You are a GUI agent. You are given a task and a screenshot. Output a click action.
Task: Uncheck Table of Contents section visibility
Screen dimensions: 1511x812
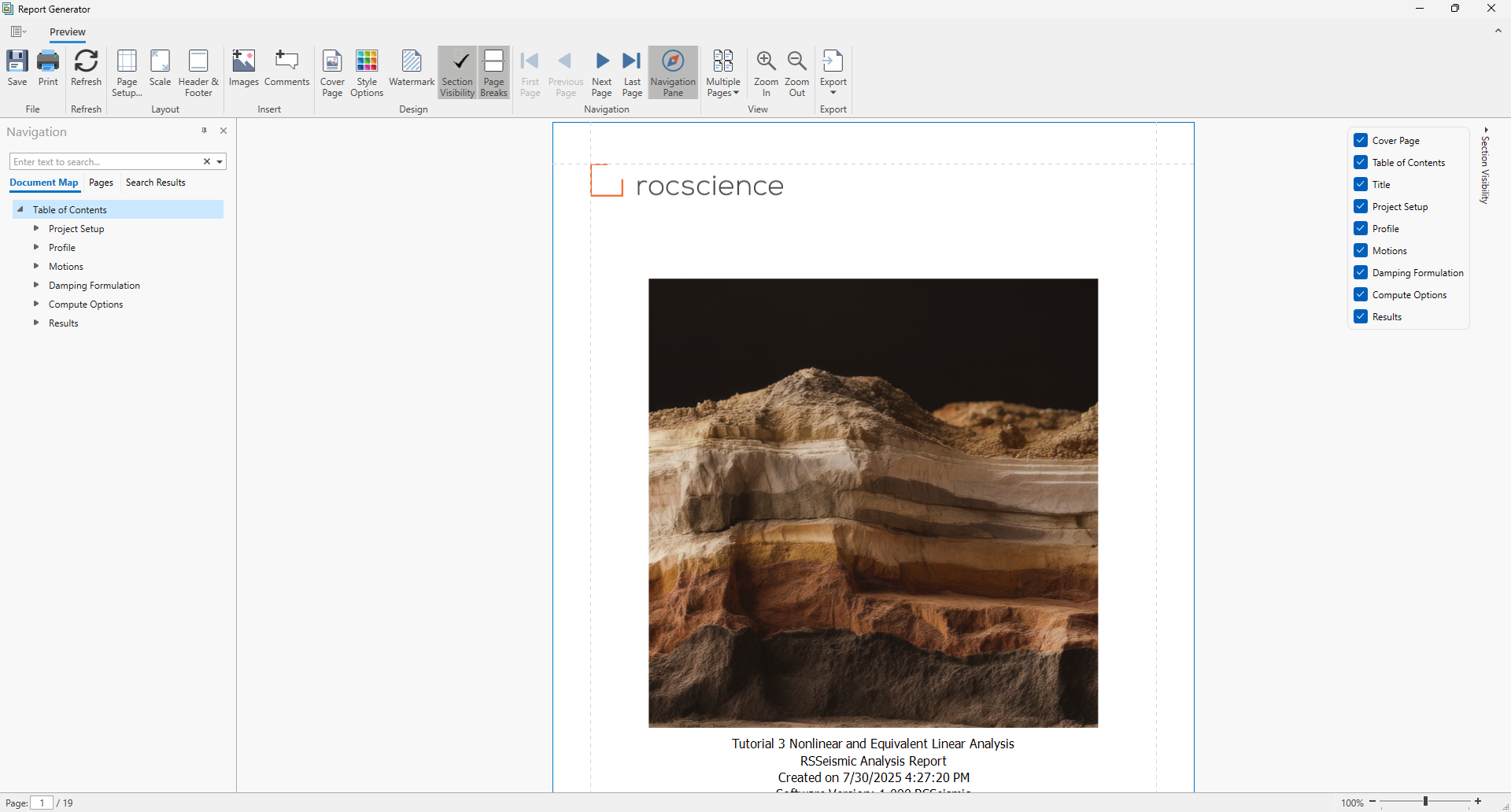[1361, 162]
